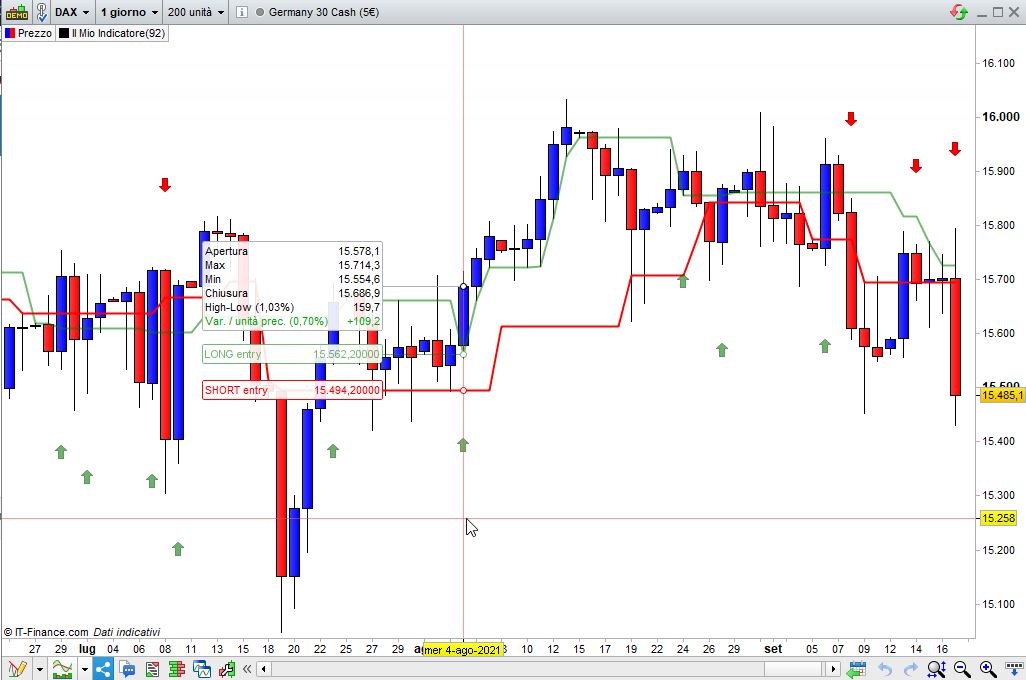The image size is (1026, 680).
Task: Click the multi-chart windows icon
Action: click(x=202, y=669)
